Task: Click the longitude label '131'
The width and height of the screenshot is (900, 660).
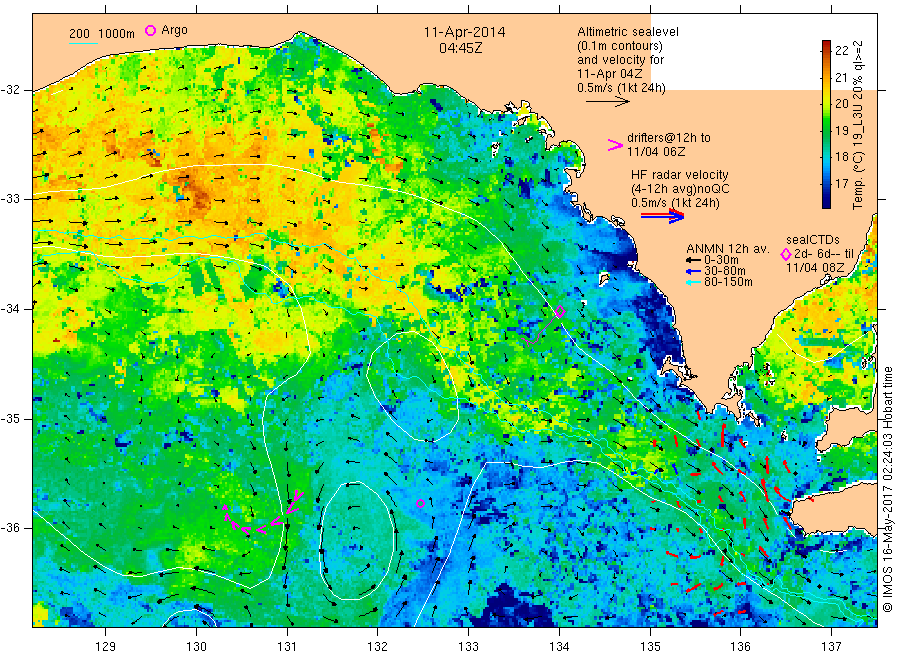Action: 287,647
